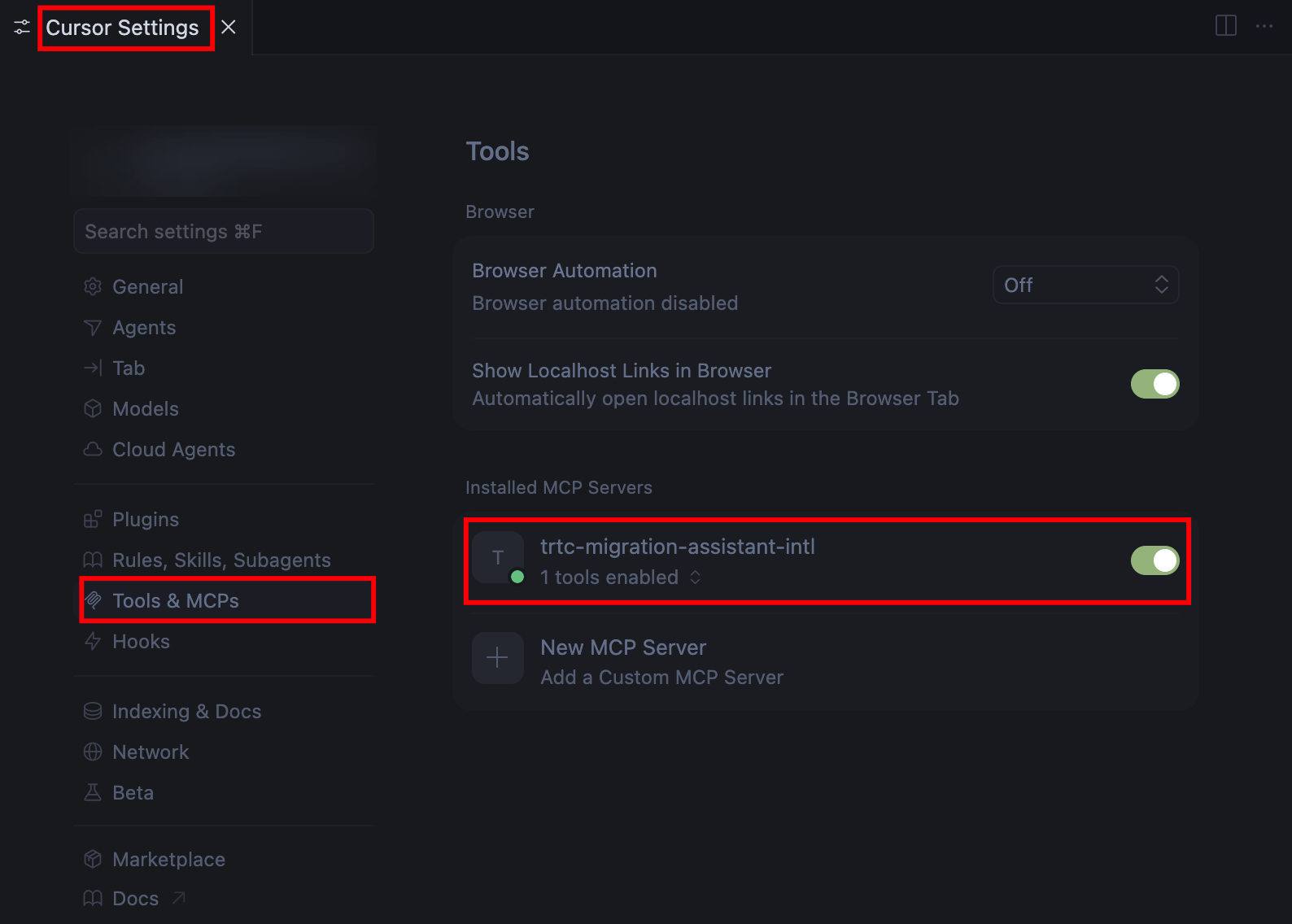Screen dimensions: 1292x924
Task: Click the Beta flask icon
Action: tap(93, 792)
